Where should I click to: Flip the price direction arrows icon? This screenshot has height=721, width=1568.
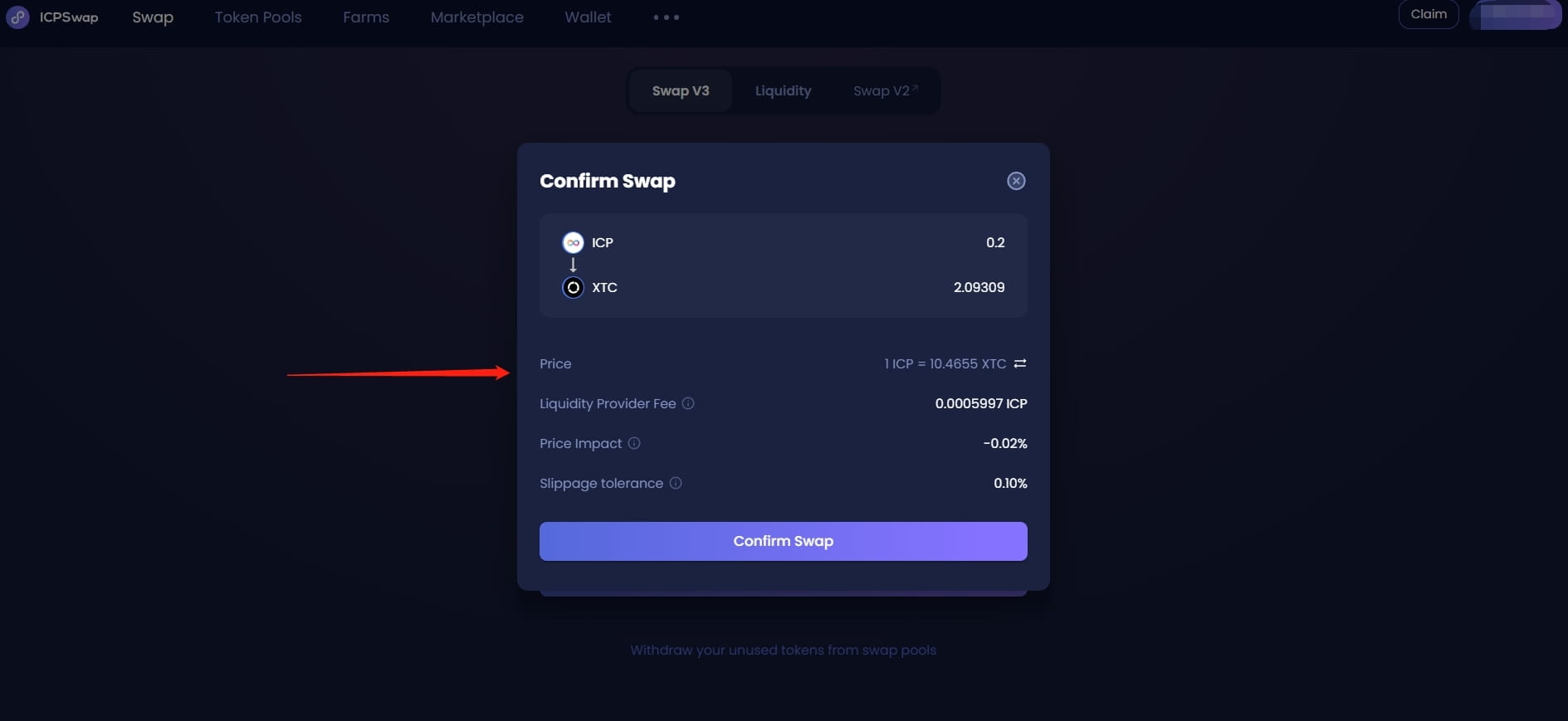[x=1020, y=363]
